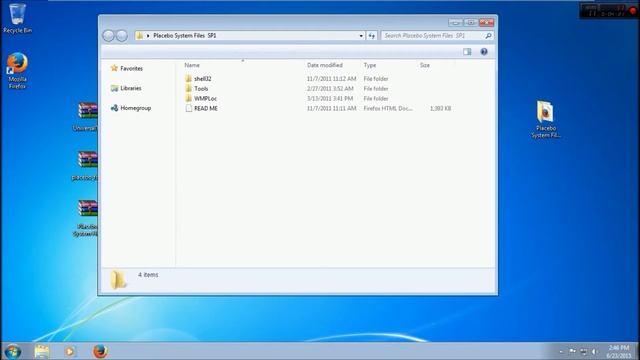Open the Windows Start menu
The width and height of the screenshot is (640, 360).
tap(13, 351)
